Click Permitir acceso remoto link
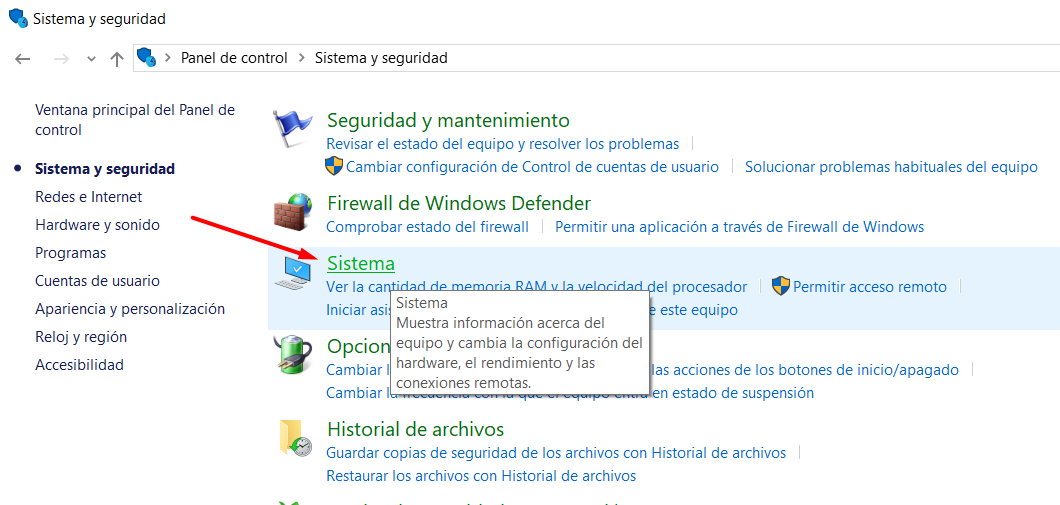The height and width of the screenshot is (505, 1060). click(869, 287)
